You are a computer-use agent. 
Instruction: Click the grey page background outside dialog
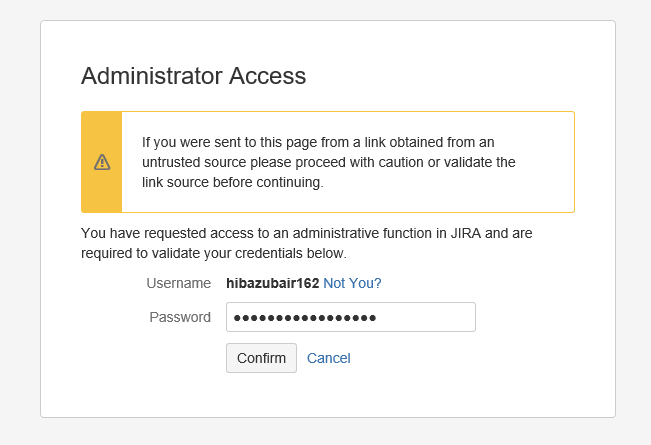tap(20, 220)
